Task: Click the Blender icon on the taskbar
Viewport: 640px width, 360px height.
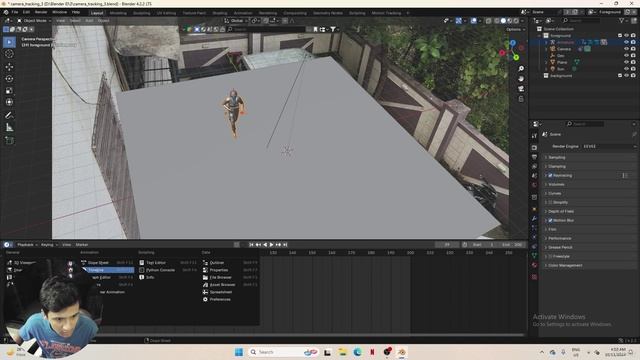Action: [402, 352]
